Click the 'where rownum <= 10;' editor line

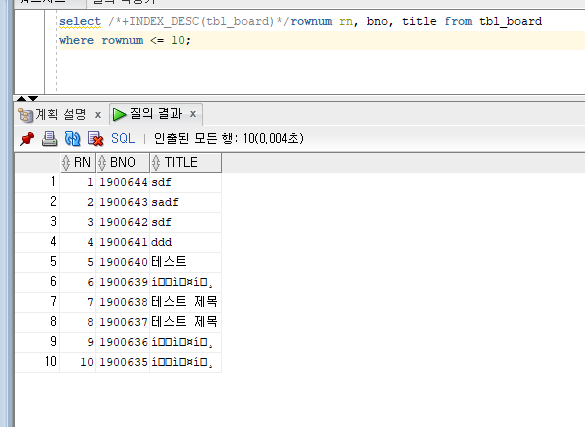click(x=125, y=40)
